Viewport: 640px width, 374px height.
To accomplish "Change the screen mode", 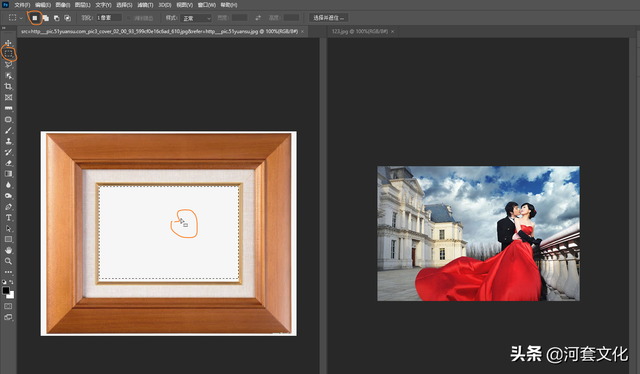I will pyautogui.click(x=8, y=317).
